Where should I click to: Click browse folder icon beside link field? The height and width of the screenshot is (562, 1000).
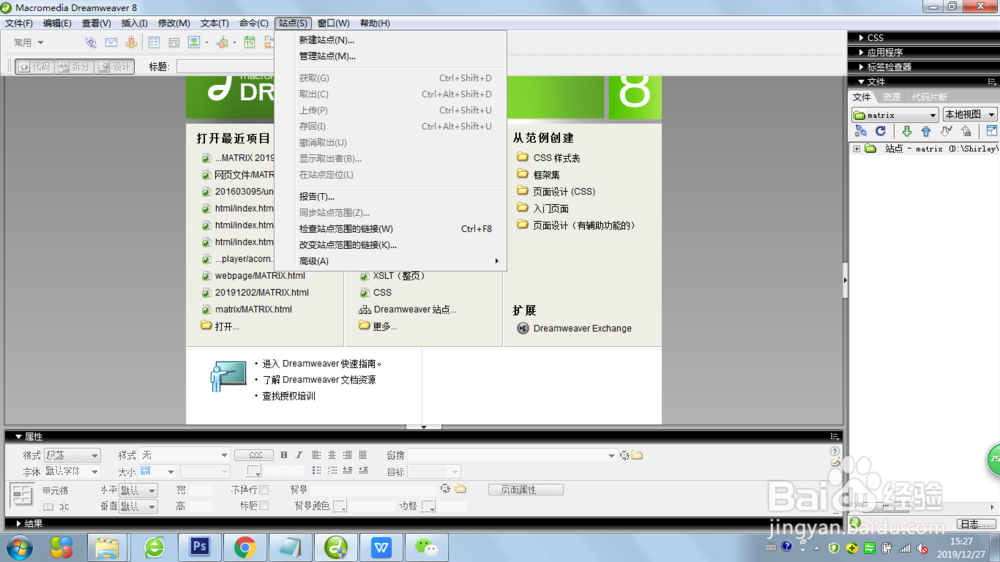pyautogui.click(x=637, y=455)
